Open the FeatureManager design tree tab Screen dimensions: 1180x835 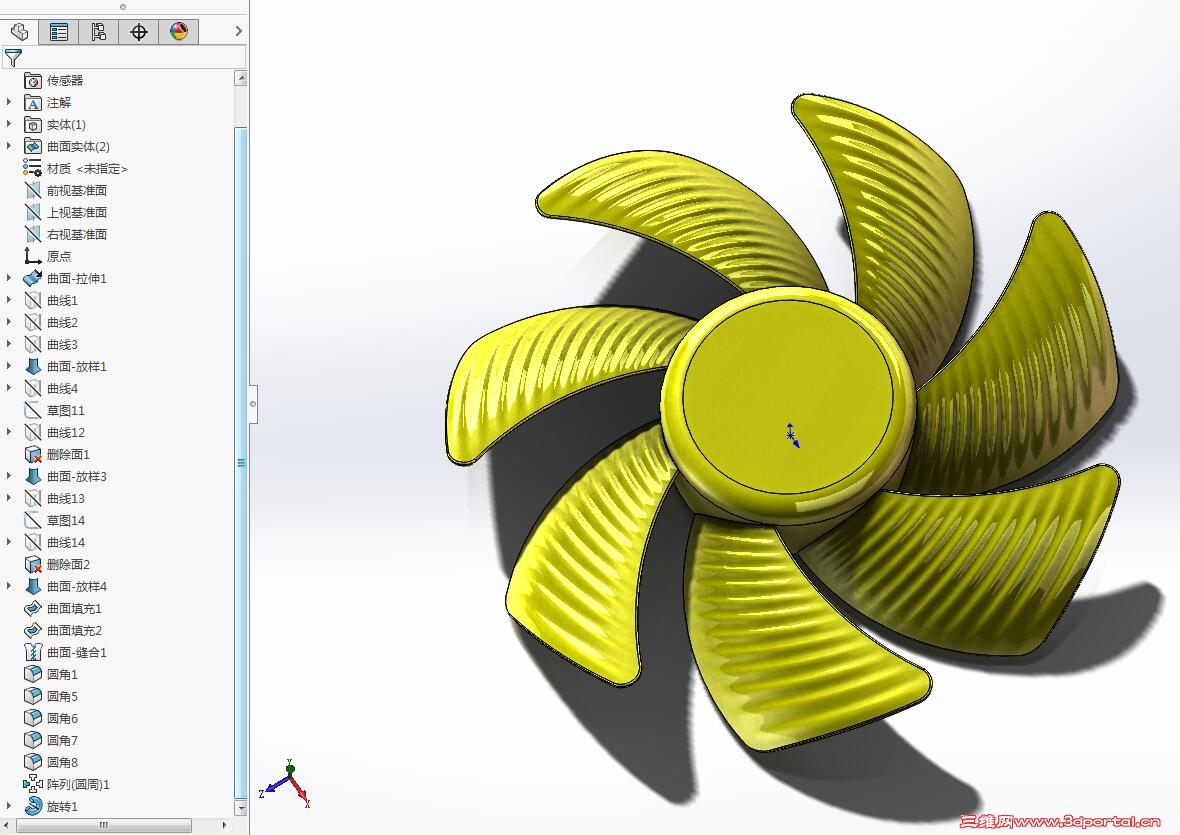(20, 32)
